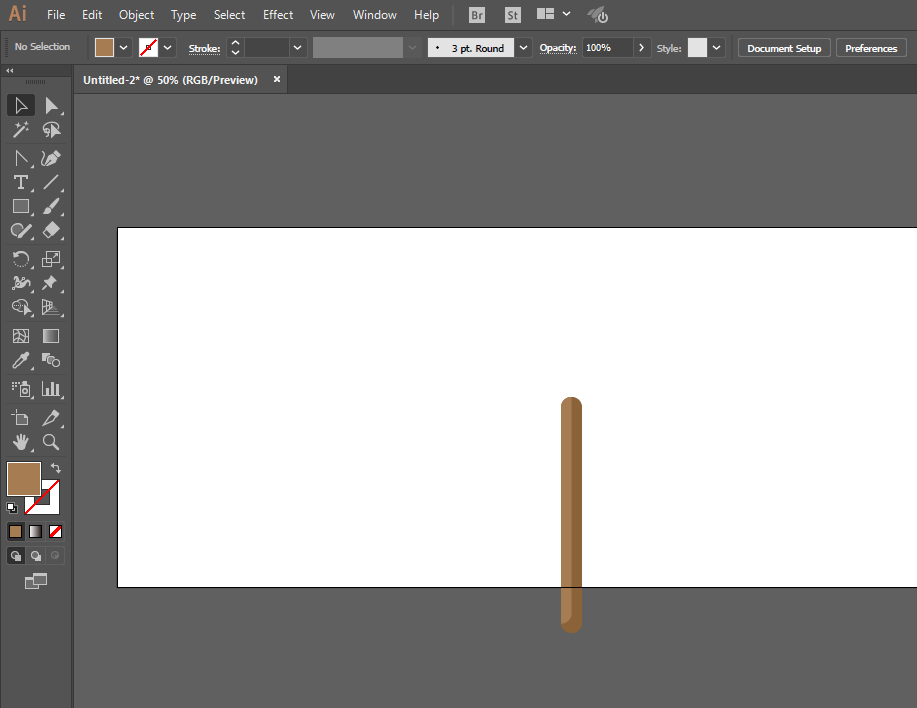Set paint mode to None
The width and height of the screenshot is (917, 708).
click(x=56, y=531)
